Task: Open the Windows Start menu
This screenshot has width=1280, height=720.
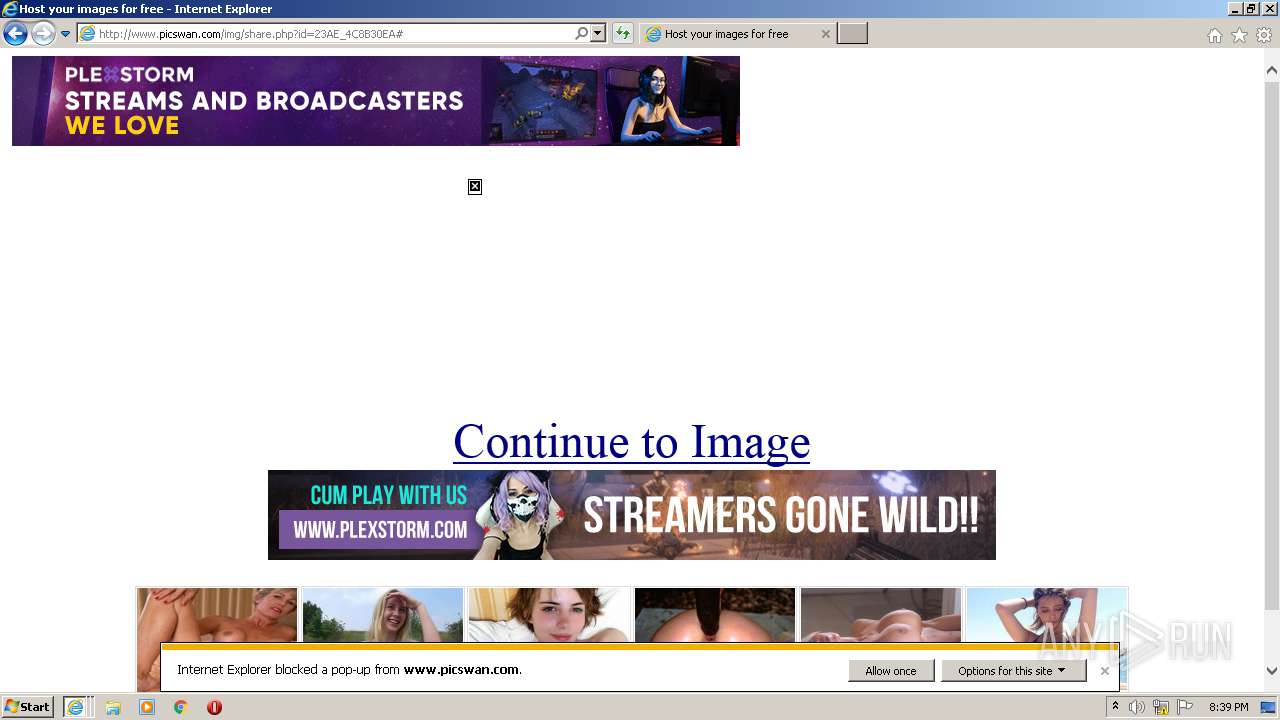Action: (27, 707)
